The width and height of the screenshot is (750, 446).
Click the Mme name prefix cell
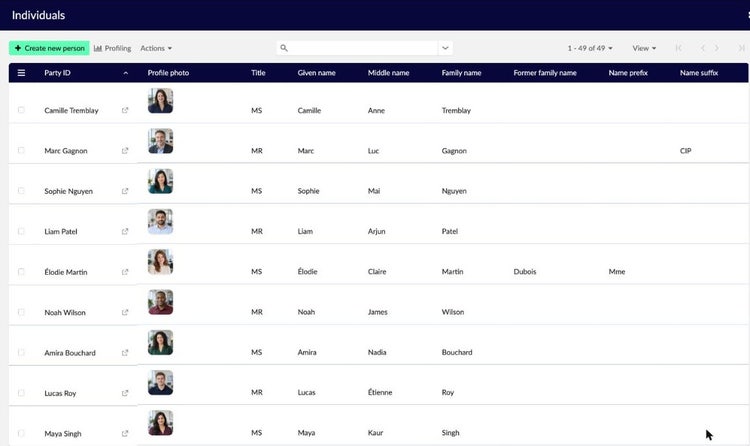[617, 271]
